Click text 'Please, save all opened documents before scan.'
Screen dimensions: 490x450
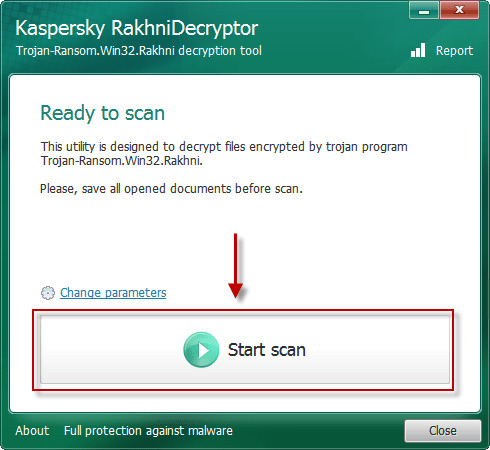(x=171, y=189)
